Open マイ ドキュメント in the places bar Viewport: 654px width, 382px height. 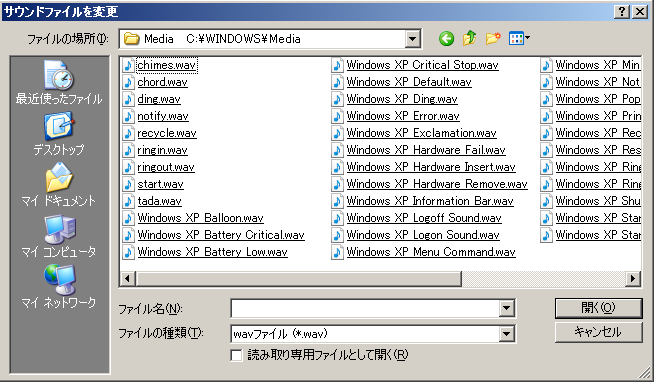click(59, 184)
